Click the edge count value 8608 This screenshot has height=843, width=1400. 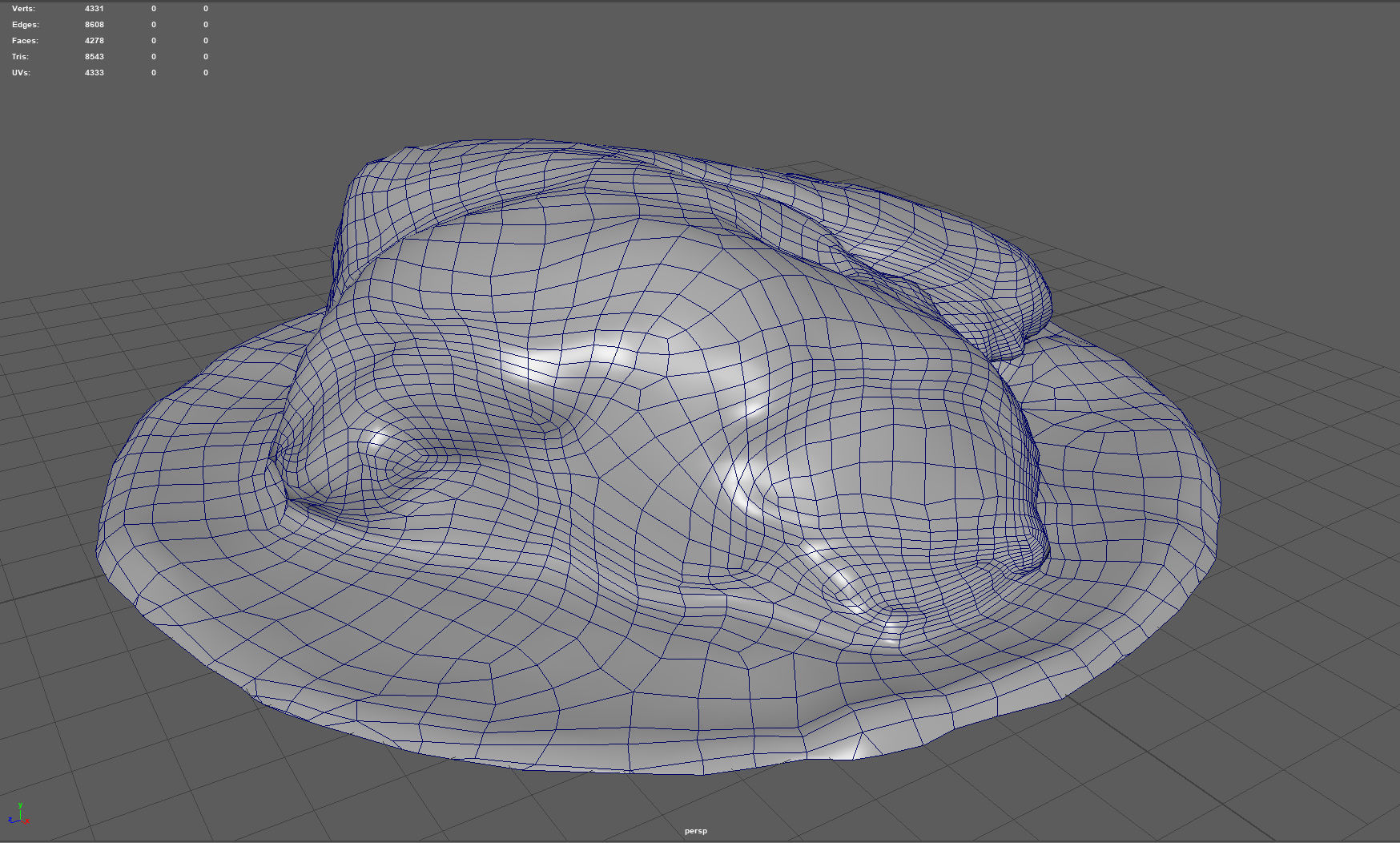coord(95,25)
